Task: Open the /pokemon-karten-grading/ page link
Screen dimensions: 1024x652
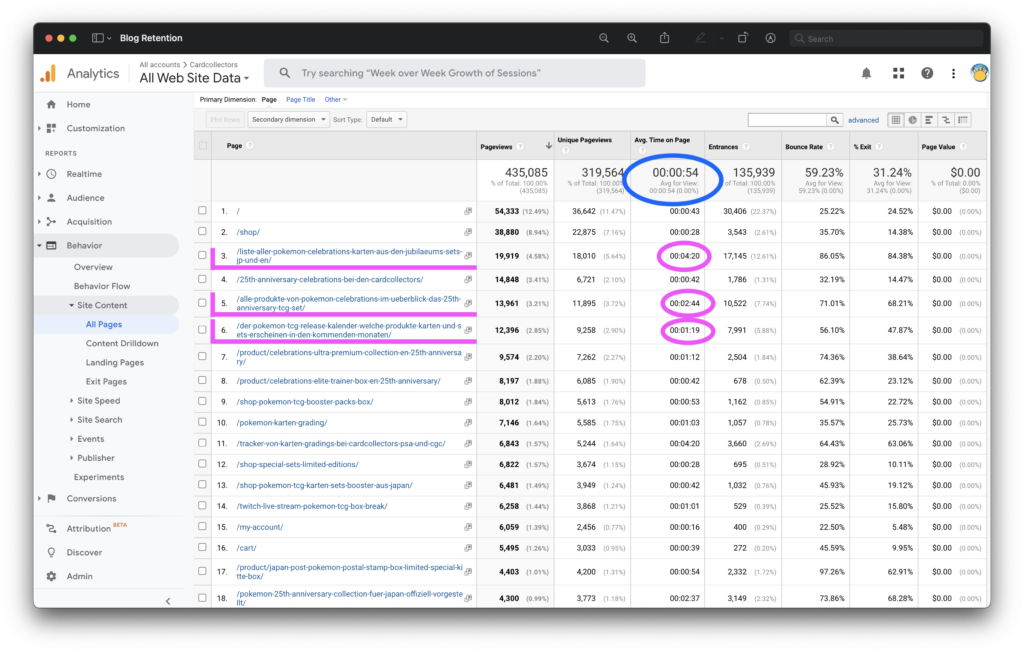Action: [281, 423]
